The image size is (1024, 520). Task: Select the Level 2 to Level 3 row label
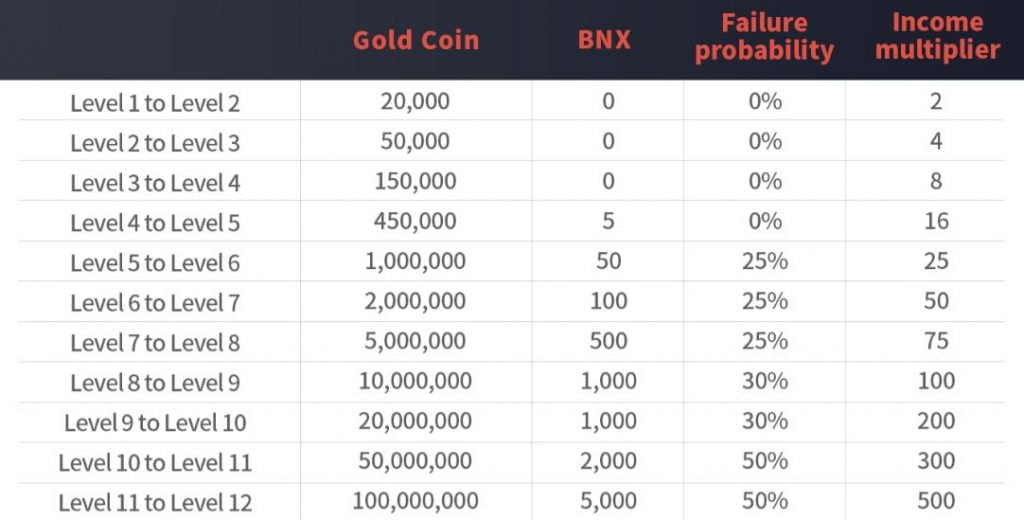[155, 143]
